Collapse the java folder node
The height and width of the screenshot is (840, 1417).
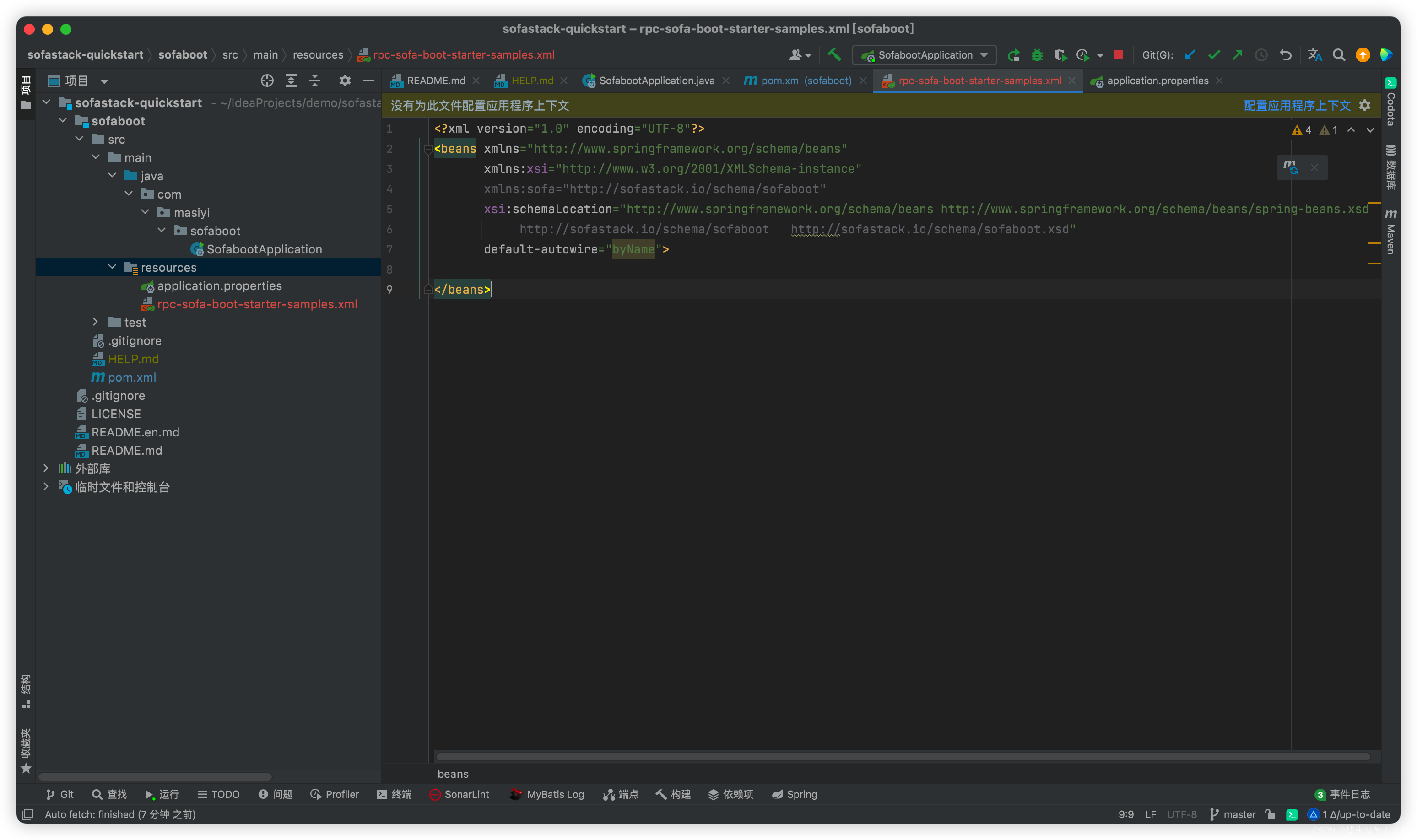(112, 176)
